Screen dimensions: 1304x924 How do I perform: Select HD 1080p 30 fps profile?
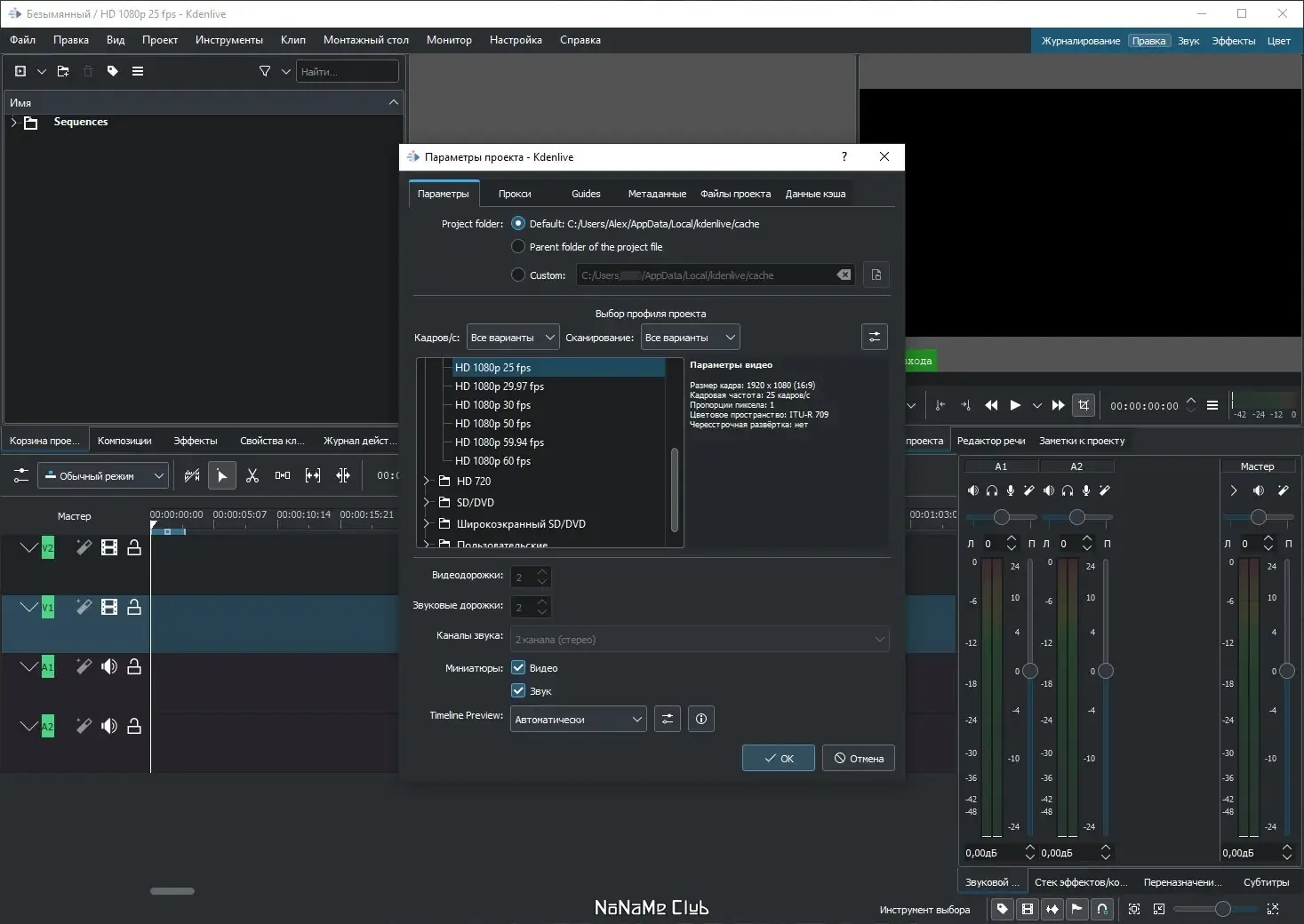tap(492, 405)
